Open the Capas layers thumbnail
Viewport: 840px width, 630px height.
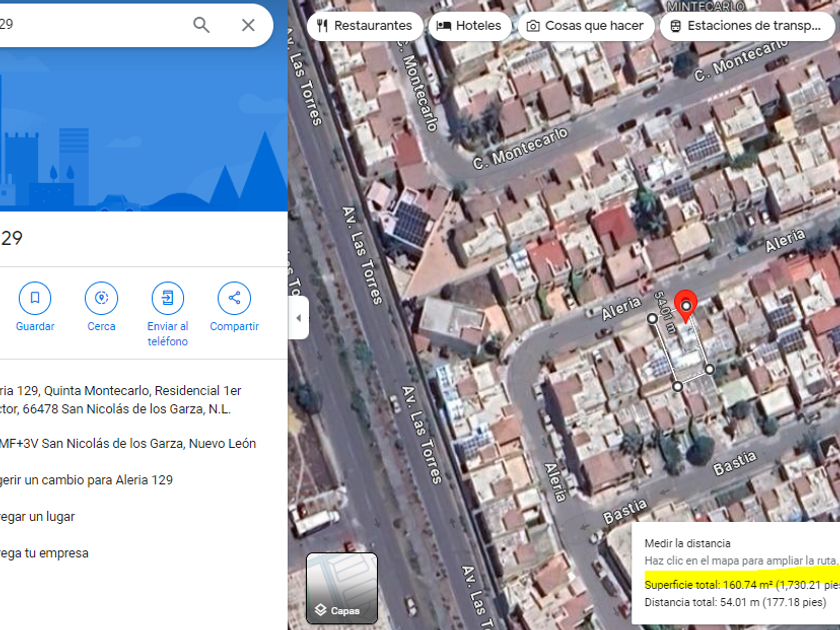[x=342, y=588]
